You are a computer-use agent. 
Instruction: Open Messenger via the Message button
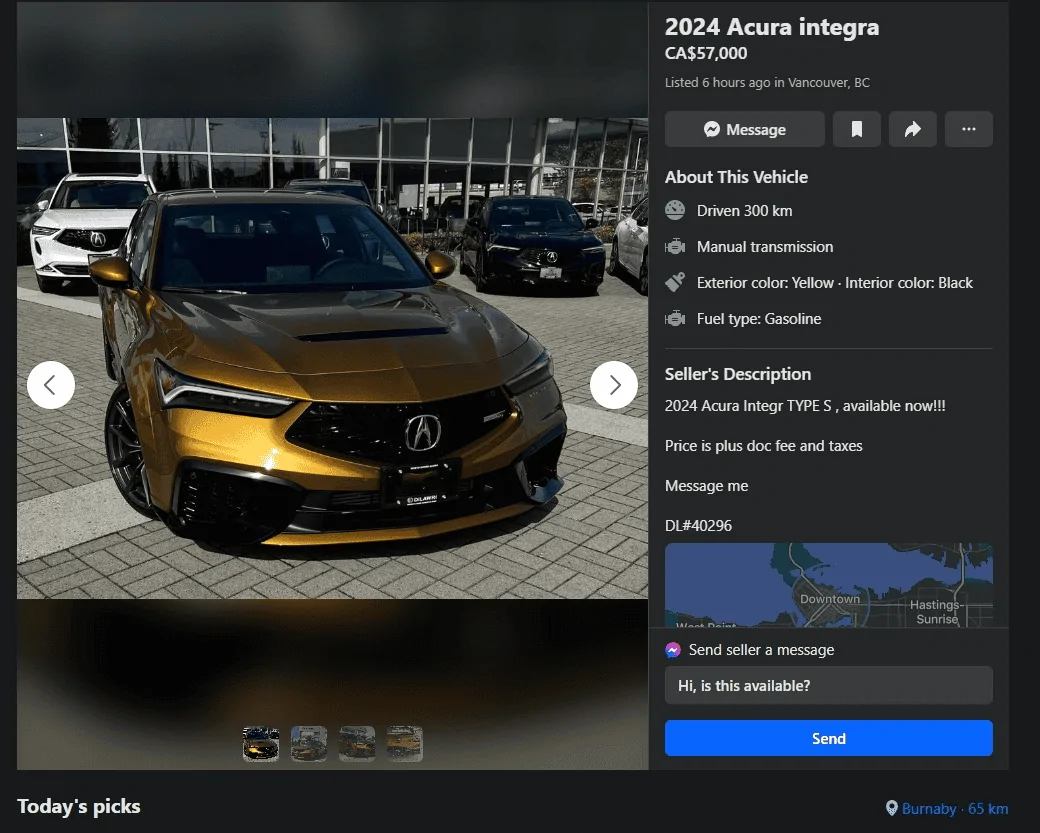[x=744, y=129]
